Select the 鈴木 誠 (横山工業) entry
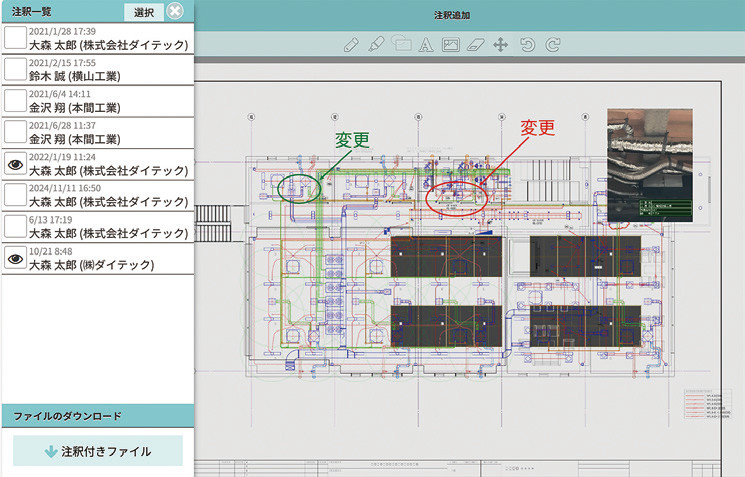Screen dimensions: 745x477 point(98,70)
